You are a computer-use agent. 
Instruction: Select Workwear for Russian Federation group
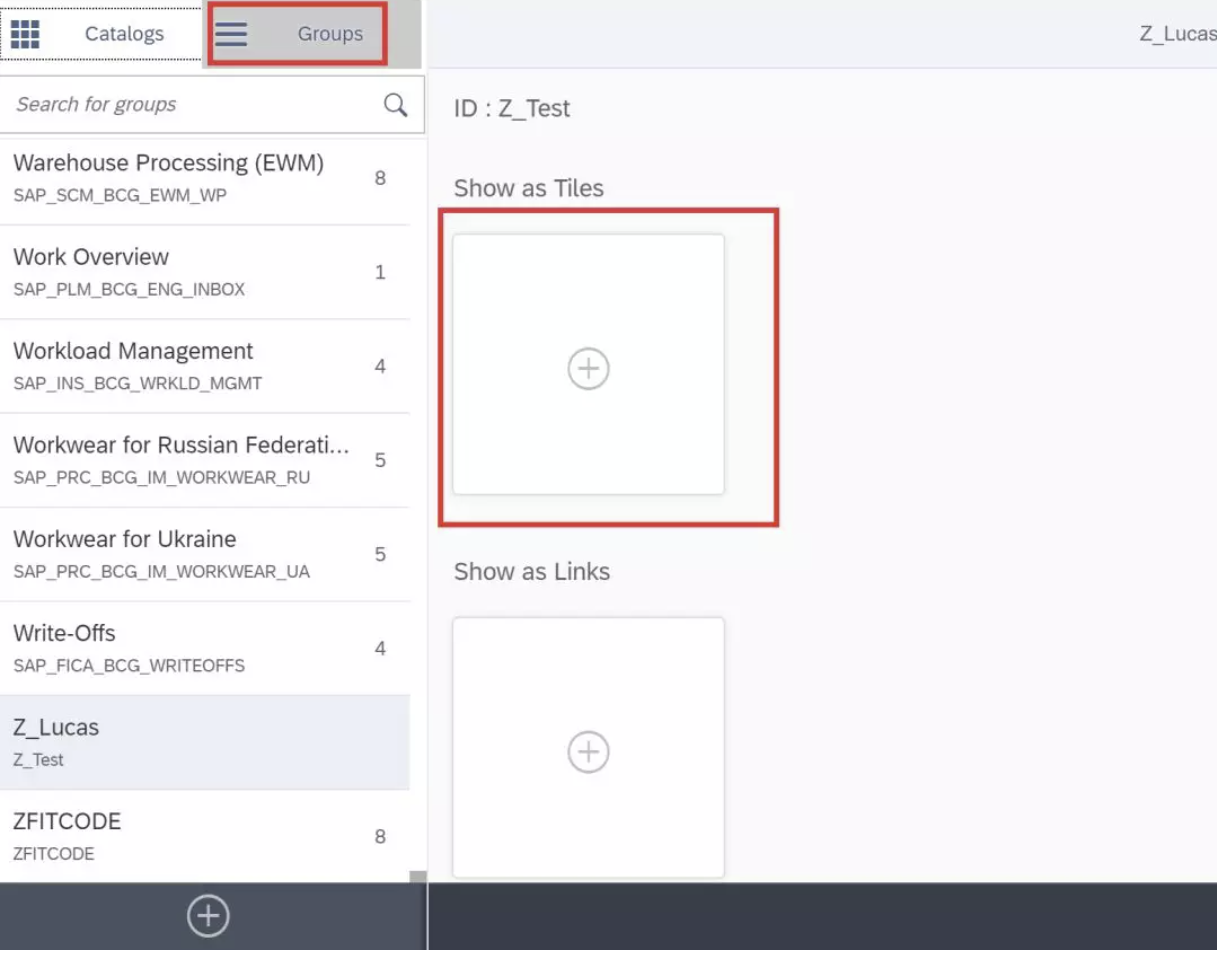click(204, 460)
